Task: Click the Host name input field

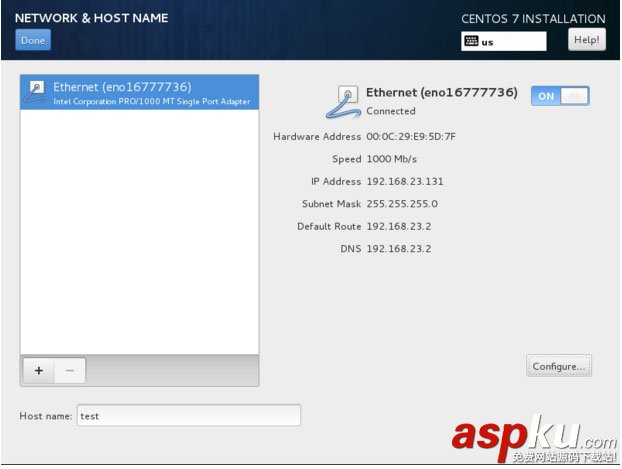Action: tap(189, 415)
